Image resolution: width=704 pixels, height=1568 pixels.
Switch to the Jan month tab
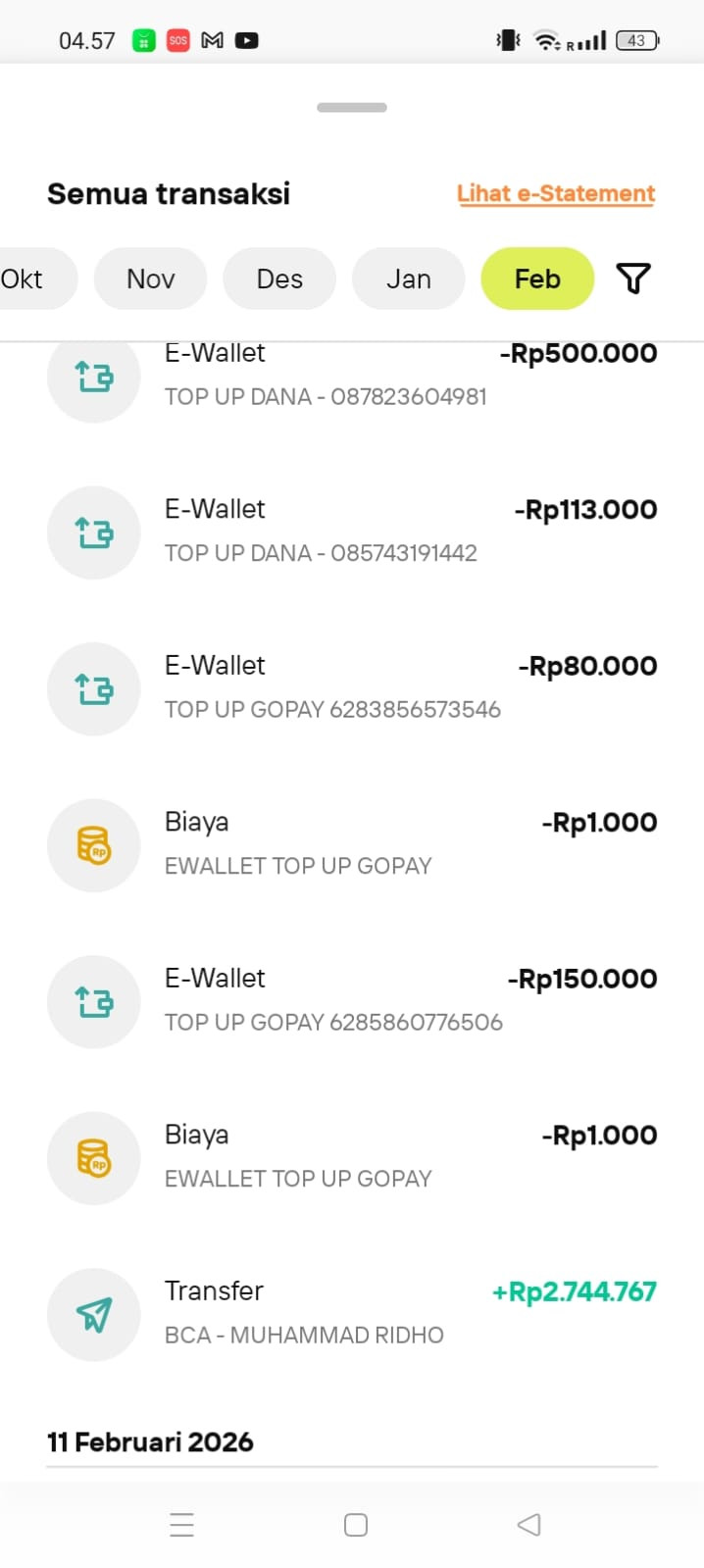pos(409,278)
